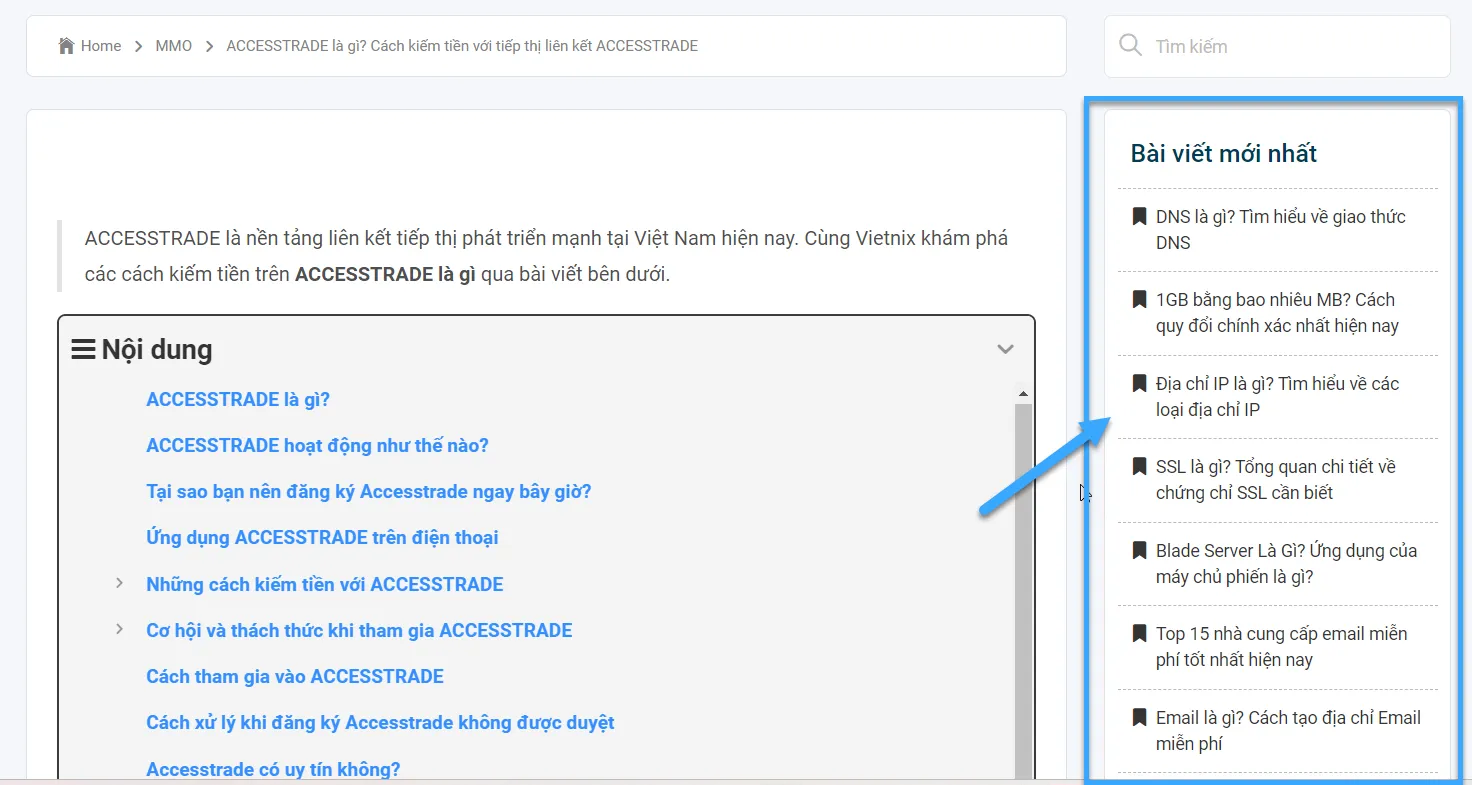
Task: Open article Địa chỉ IP là gì?
Action: 1277,397
